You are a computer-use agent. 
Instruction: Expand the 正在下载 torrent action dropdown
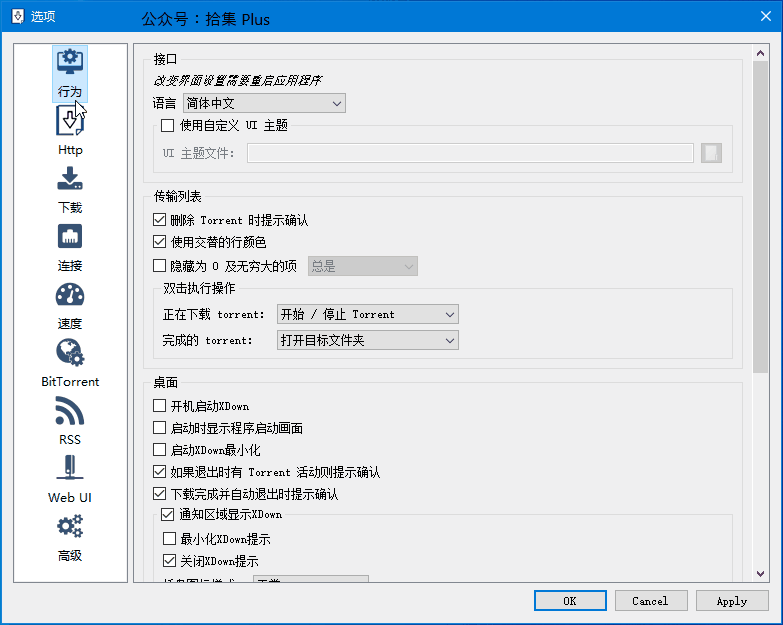(x=368, y=314)
